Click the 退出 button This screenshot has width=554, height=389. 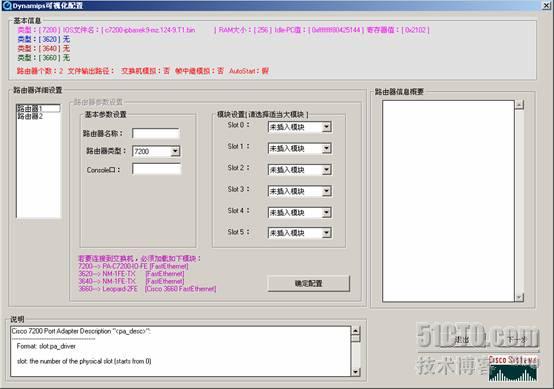(x=461, y=340)
